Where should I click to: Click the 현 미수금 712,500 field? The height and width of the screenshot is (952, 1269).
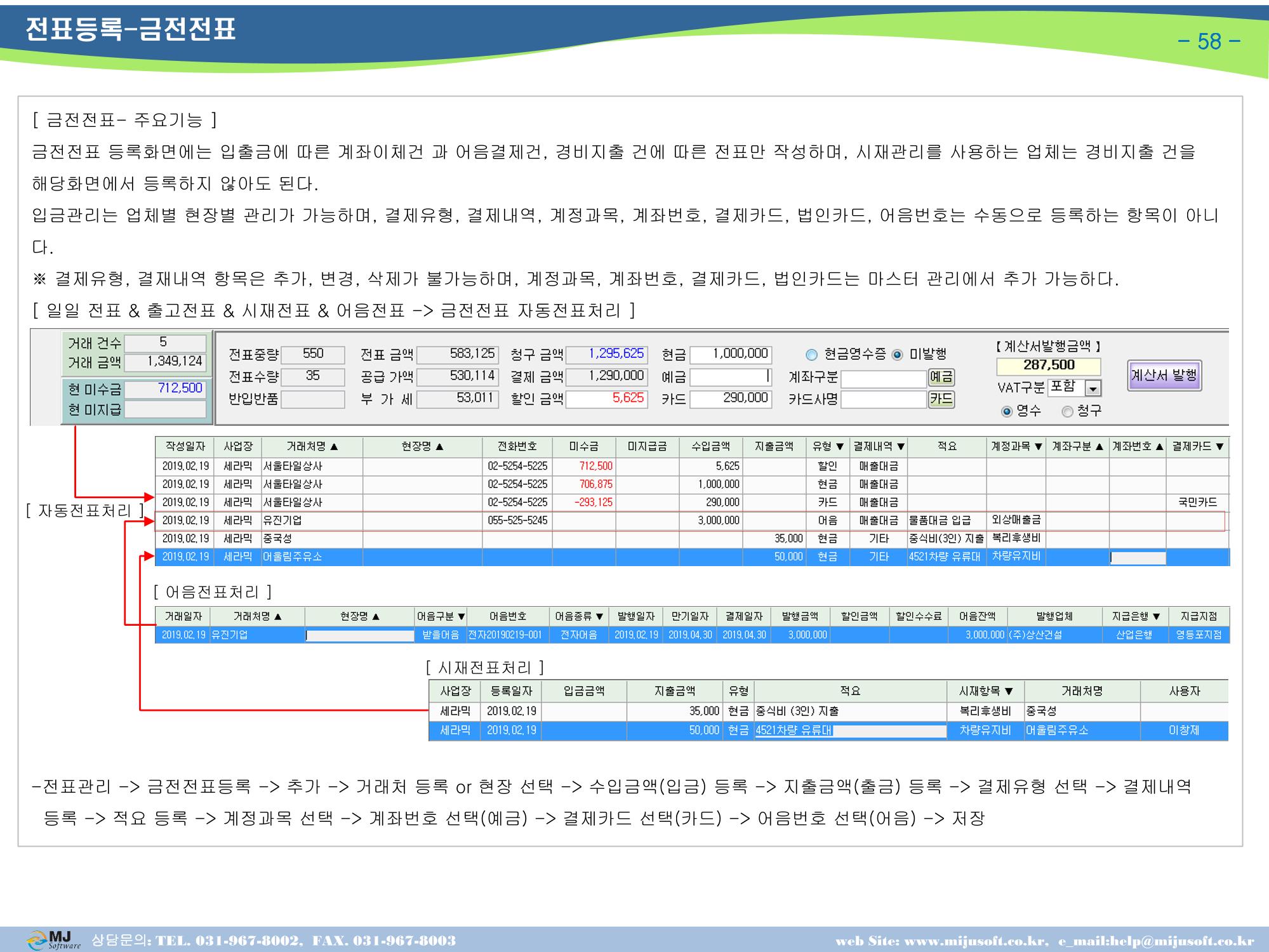point(165,388)
